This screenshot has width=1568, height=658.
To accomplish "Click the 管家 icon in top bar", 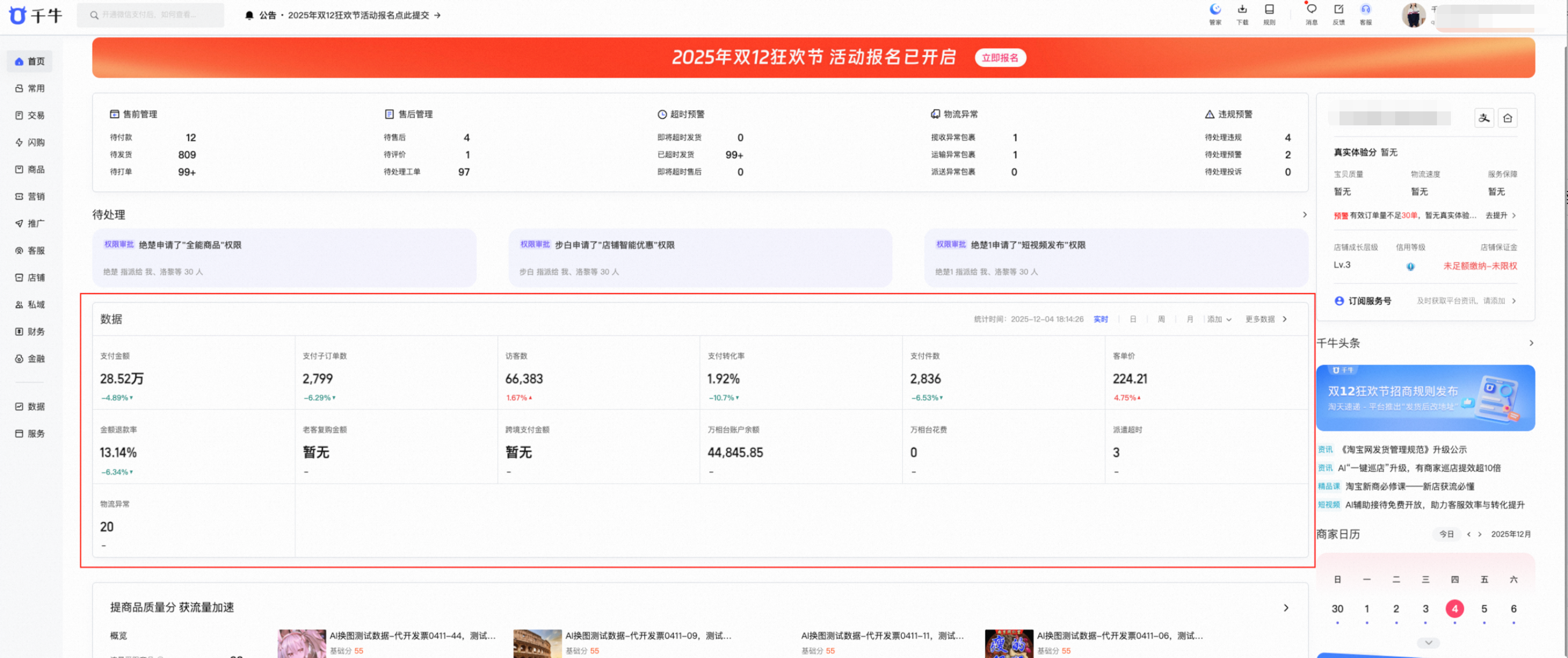I will (1215, 14).
